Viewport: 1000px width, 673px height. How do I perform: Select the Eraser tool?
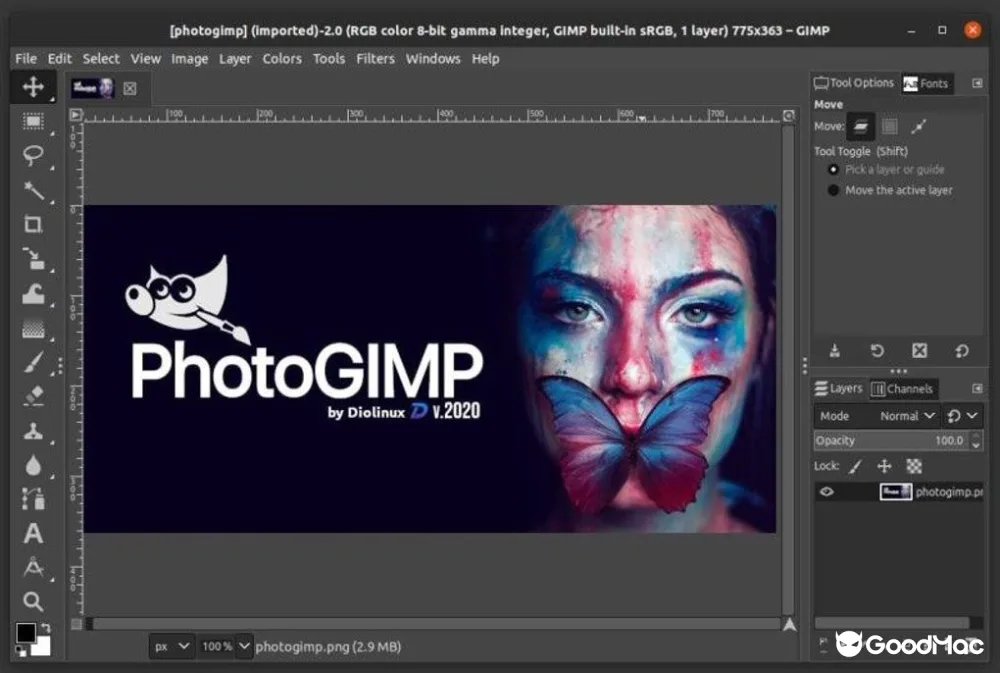(33, 396)
